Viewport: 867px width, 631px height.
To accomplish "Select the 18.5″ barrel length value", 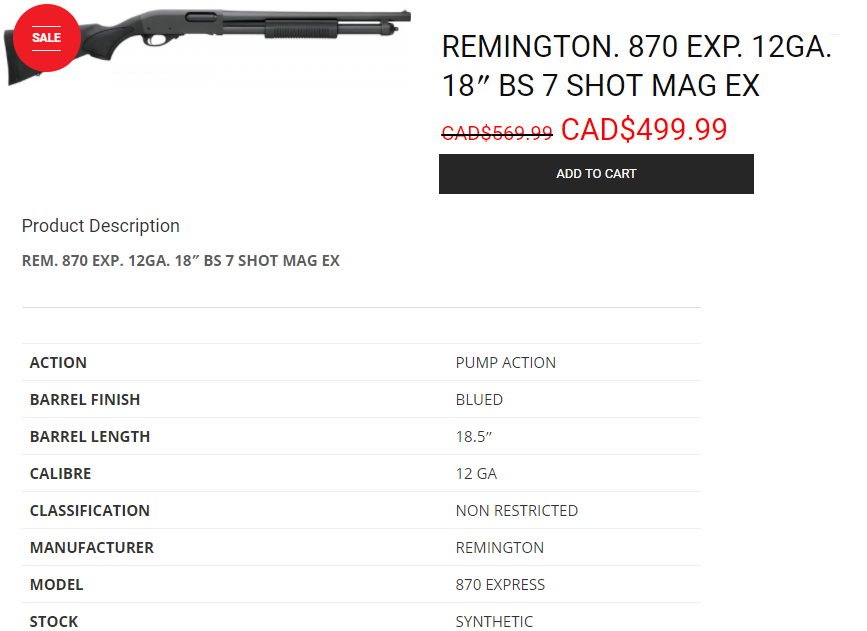I will (474, 437).
